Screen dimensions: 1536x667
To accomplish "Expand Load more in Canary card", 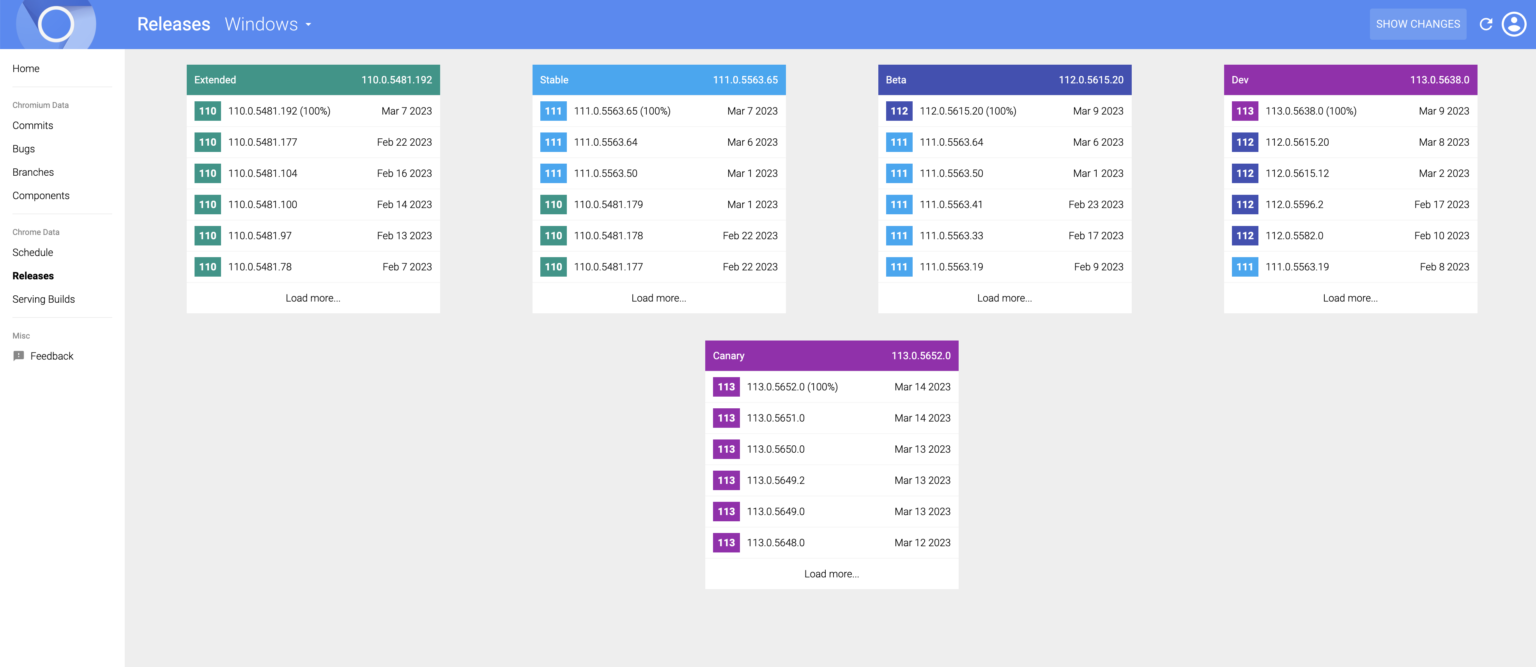I will [831, 574].
